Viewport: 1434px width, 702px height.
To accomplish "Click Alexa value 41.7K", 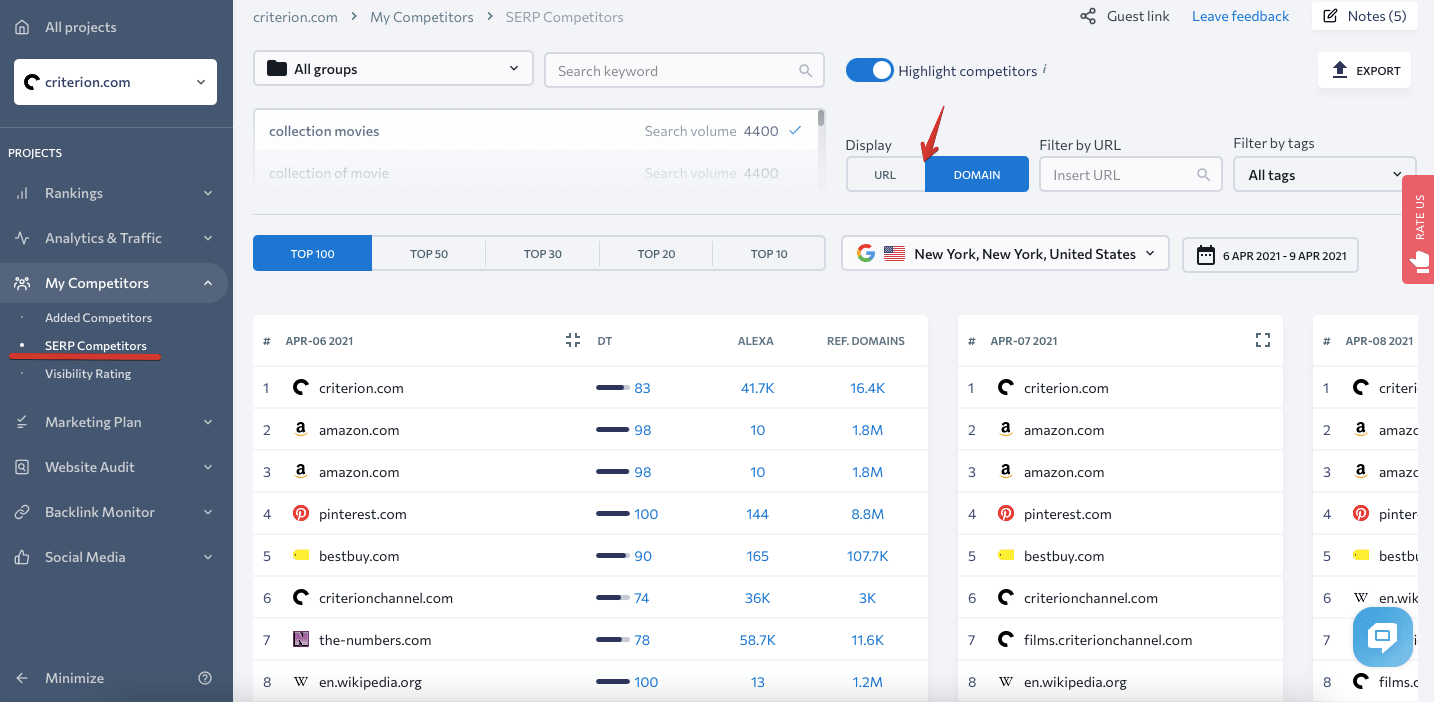I will pyautogui.click(x=758, y=388).
